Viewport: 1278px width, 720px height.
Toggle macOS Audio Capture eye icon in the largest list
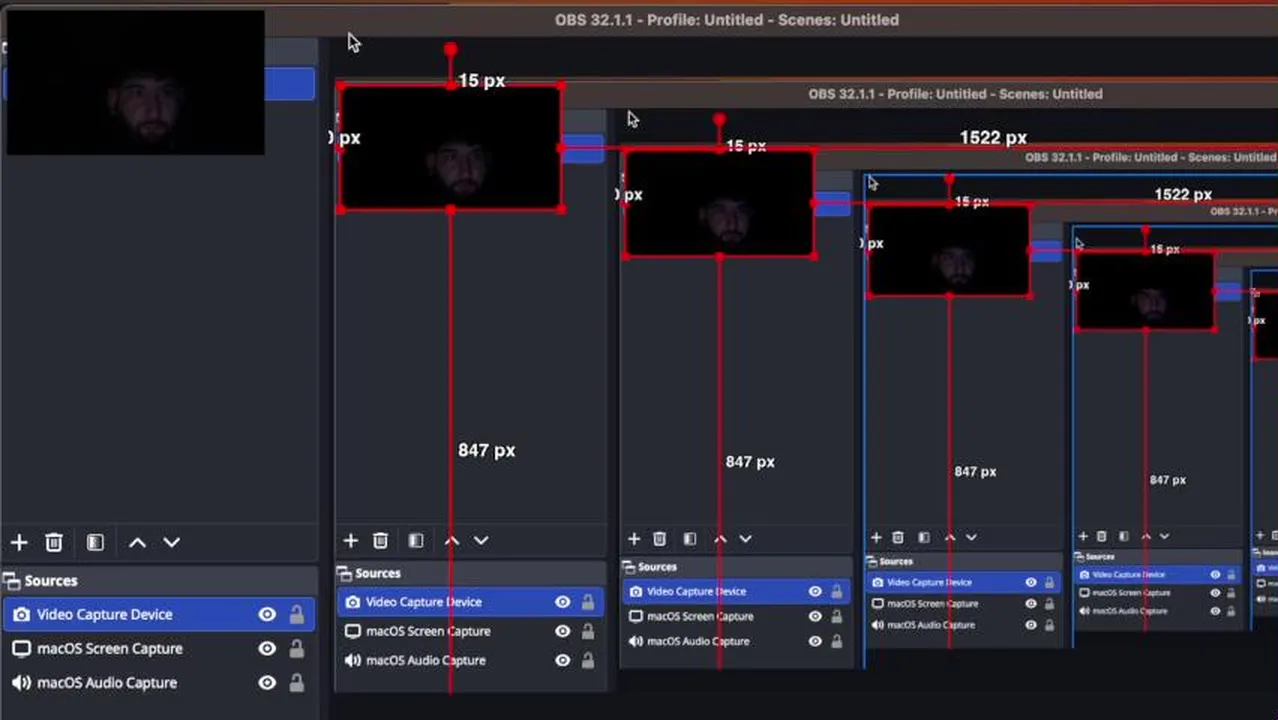pos(267,683)
